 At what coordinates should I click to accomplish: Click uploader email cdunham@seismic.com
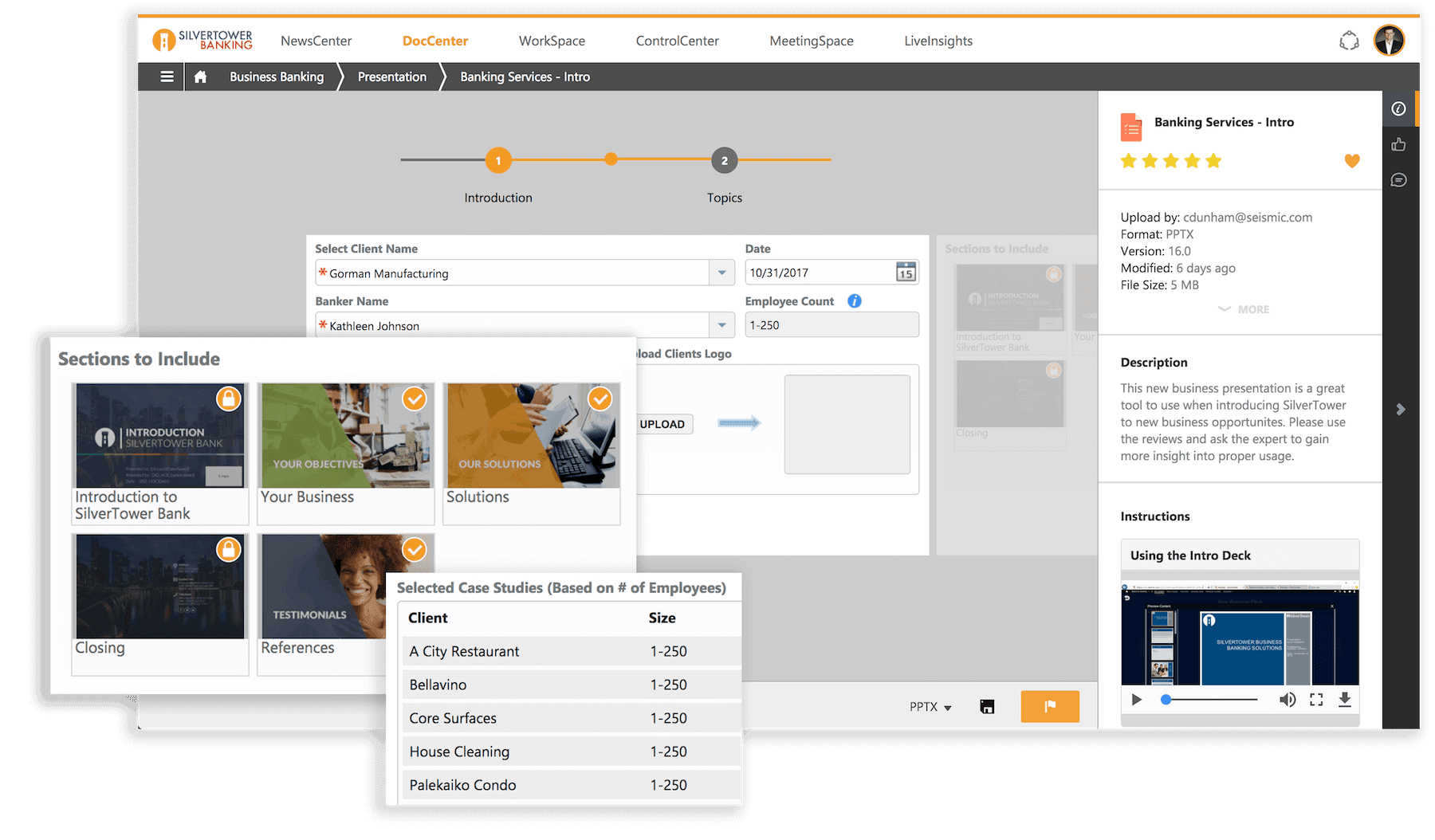[1247, 218]
